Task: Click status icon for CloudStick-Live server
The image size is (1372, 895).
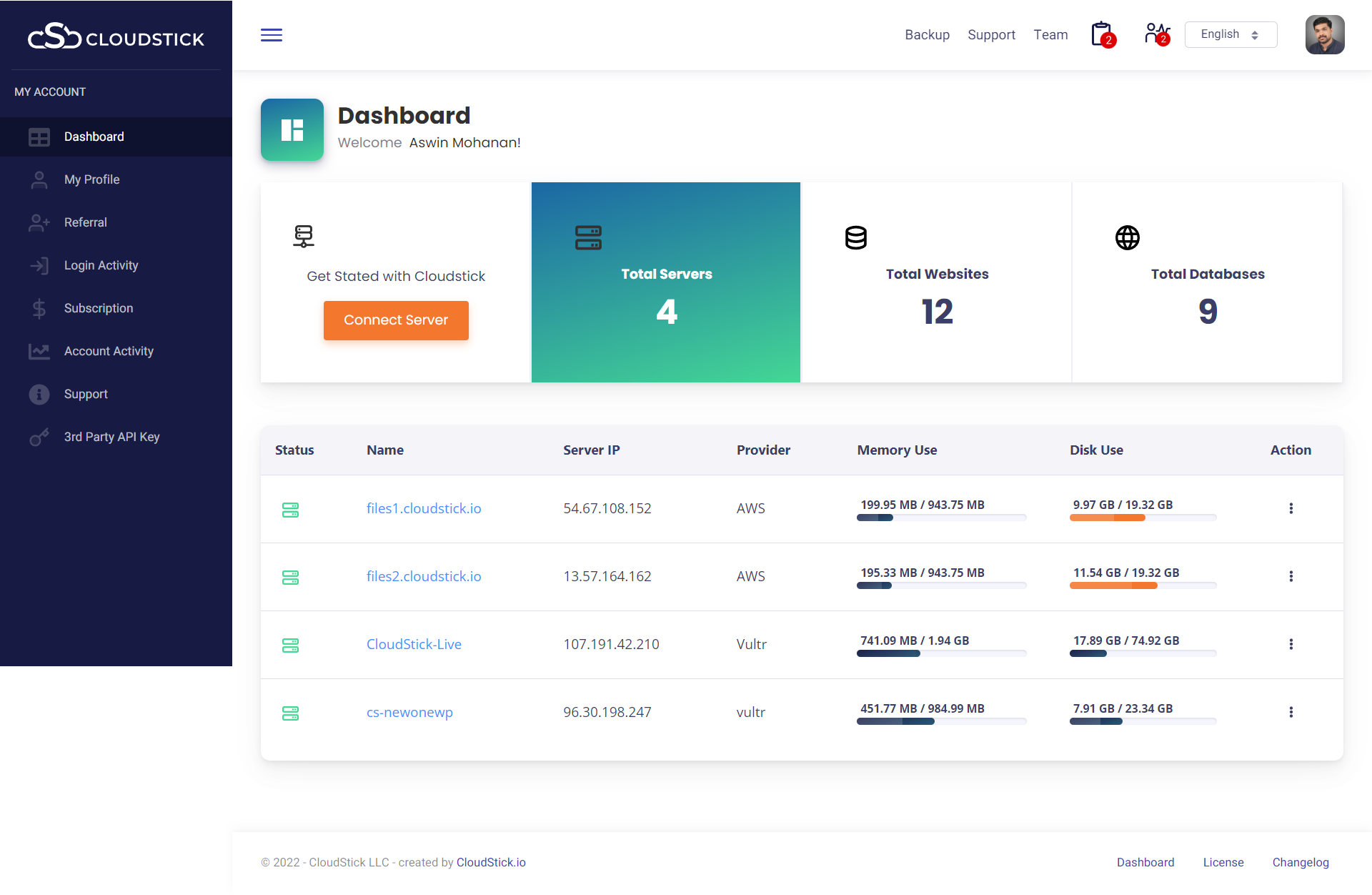Action: pyautogui.click(x=290, y=646)
